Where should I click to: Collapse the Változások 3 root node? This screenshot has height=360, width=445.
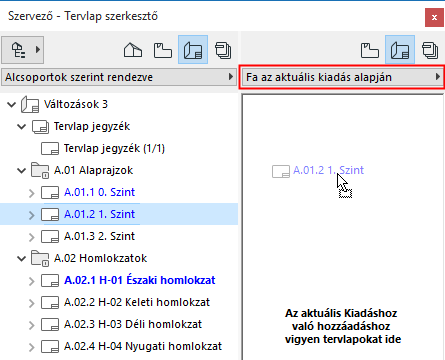pos(11,105)
